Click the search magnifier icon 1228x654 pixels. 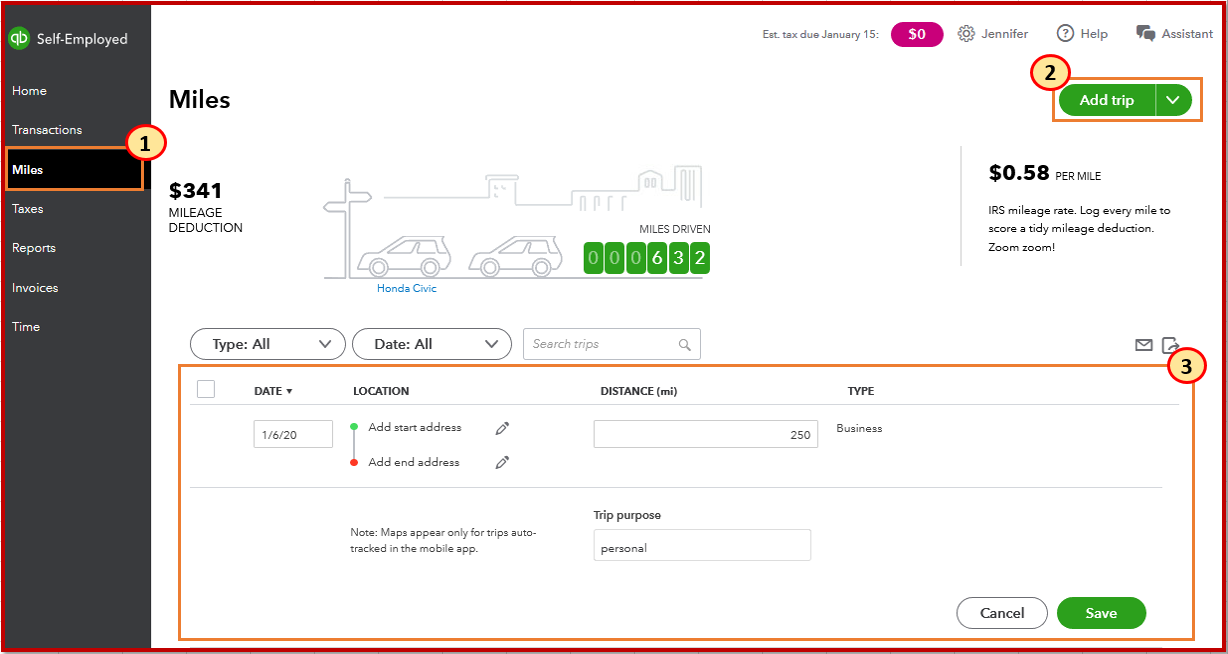pos(685,345)
